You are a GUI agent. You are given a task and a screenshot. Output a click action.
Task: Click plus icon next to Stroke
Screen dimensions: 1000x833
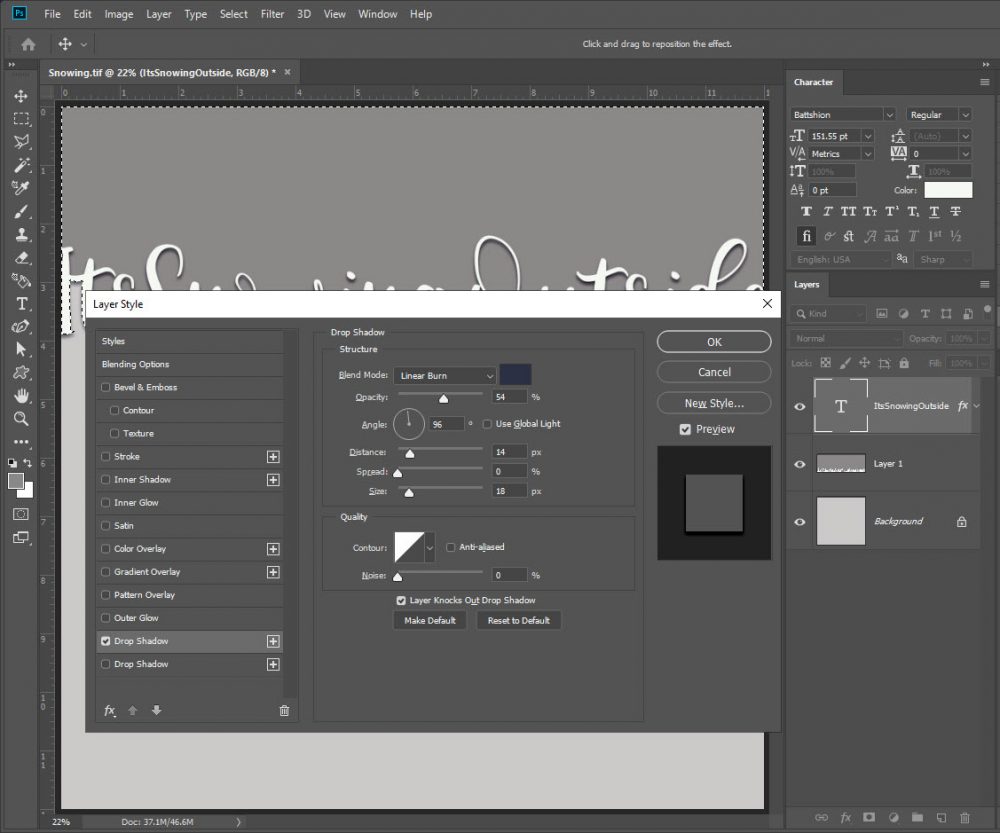[x=272, y=457]
